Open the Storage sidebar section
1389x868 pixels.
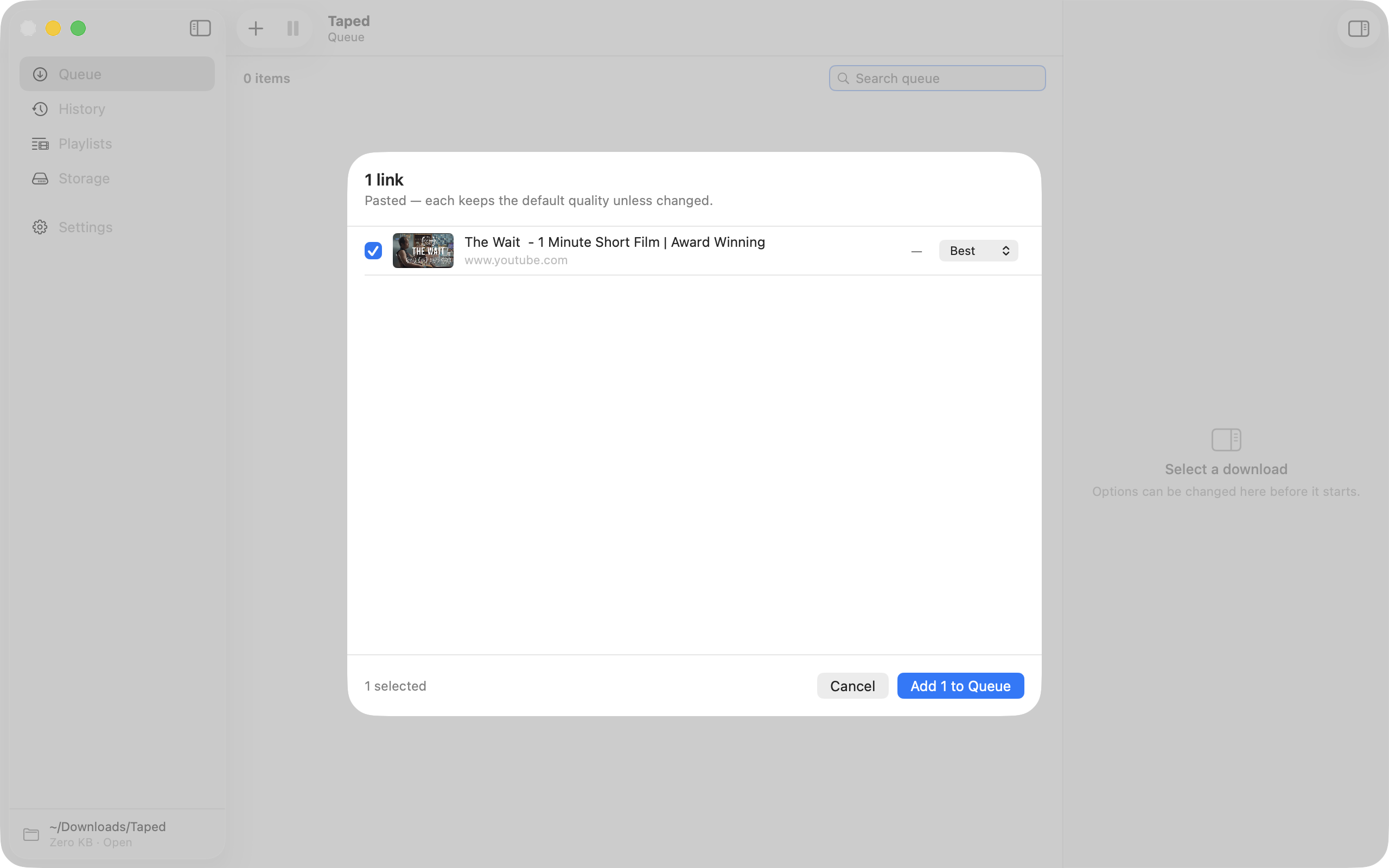pyautogui.click(x=117, y=178)
